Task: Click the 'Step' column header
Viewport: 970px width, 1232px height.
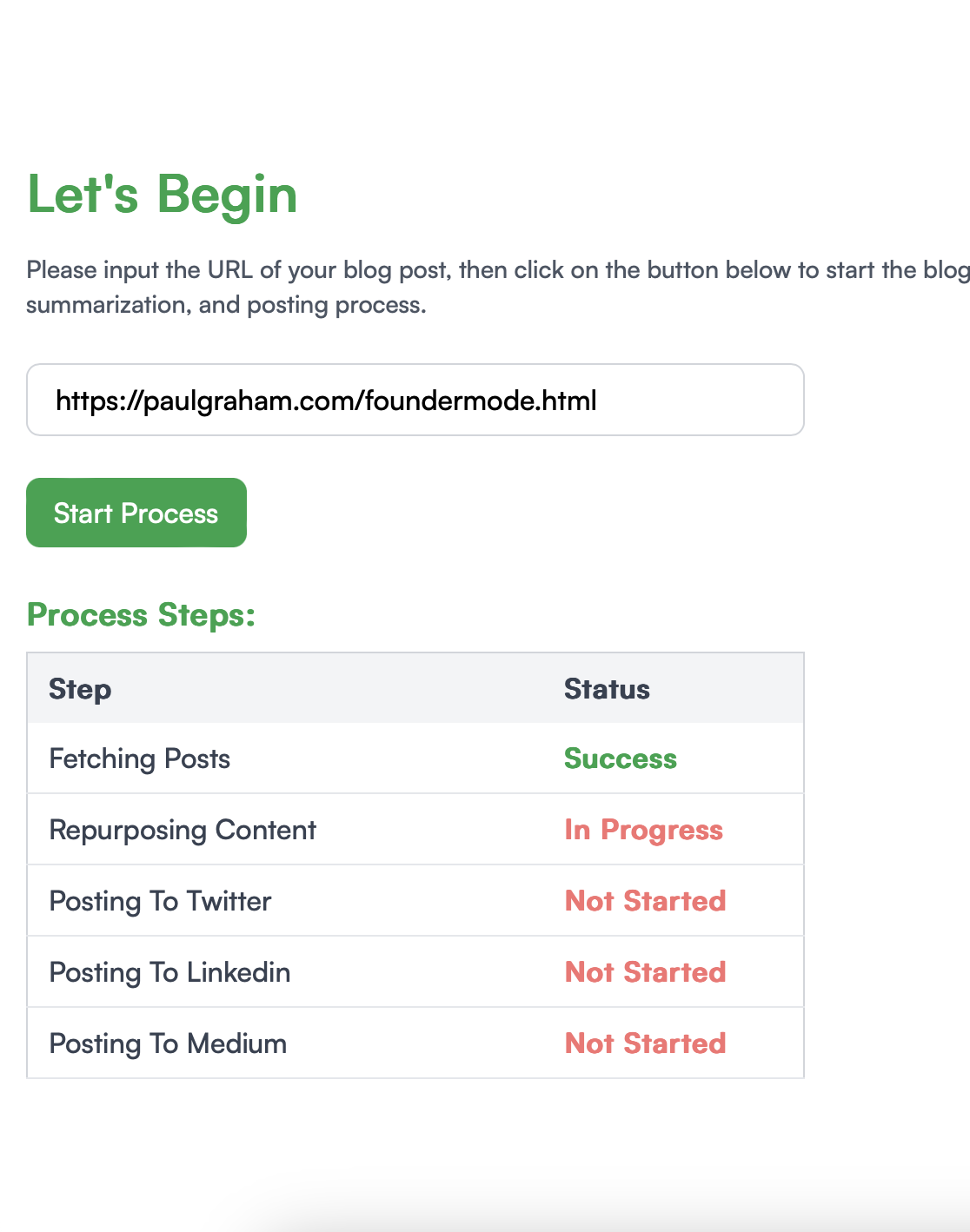Action: pyautogui.click(x=80, y=689)
